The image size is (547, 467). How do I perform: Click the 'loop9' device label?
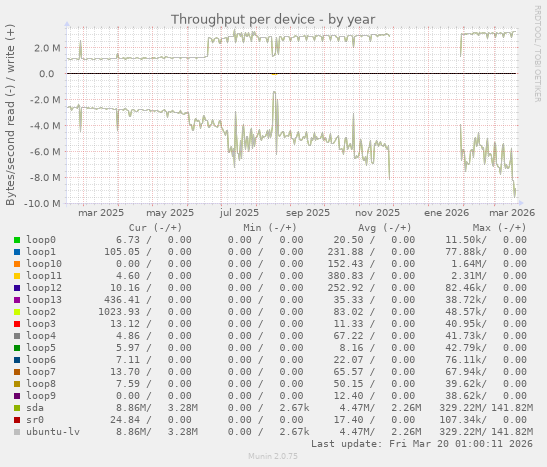tap(41, 396)
